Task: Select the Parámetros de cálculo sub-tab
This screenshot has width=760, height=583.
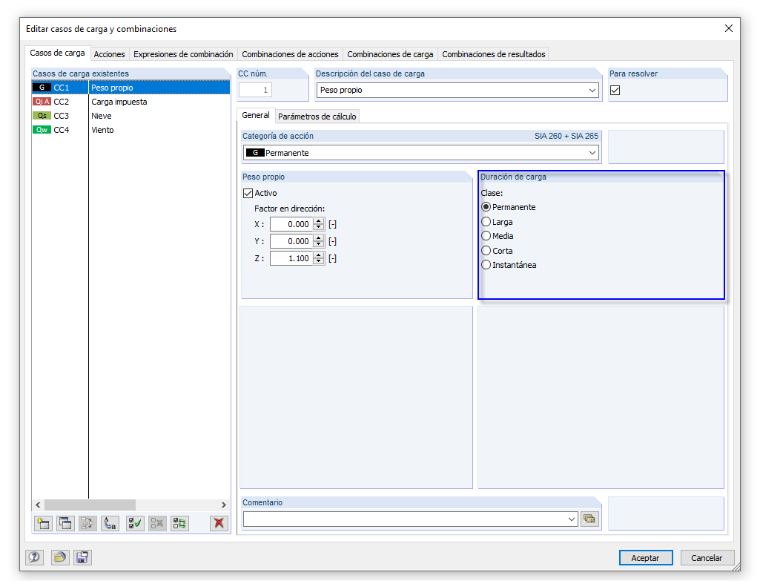Action: (x=317, y=117)
